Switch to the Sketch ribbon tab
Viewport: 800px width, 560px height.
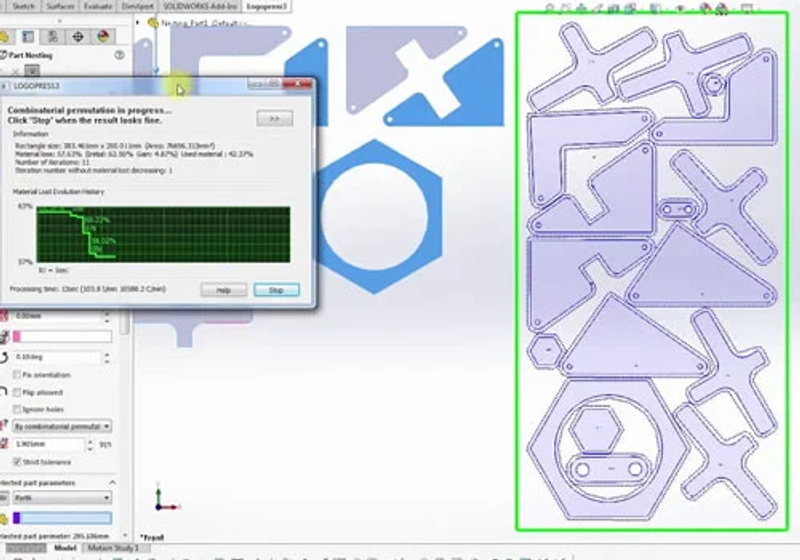coord(23,6)
